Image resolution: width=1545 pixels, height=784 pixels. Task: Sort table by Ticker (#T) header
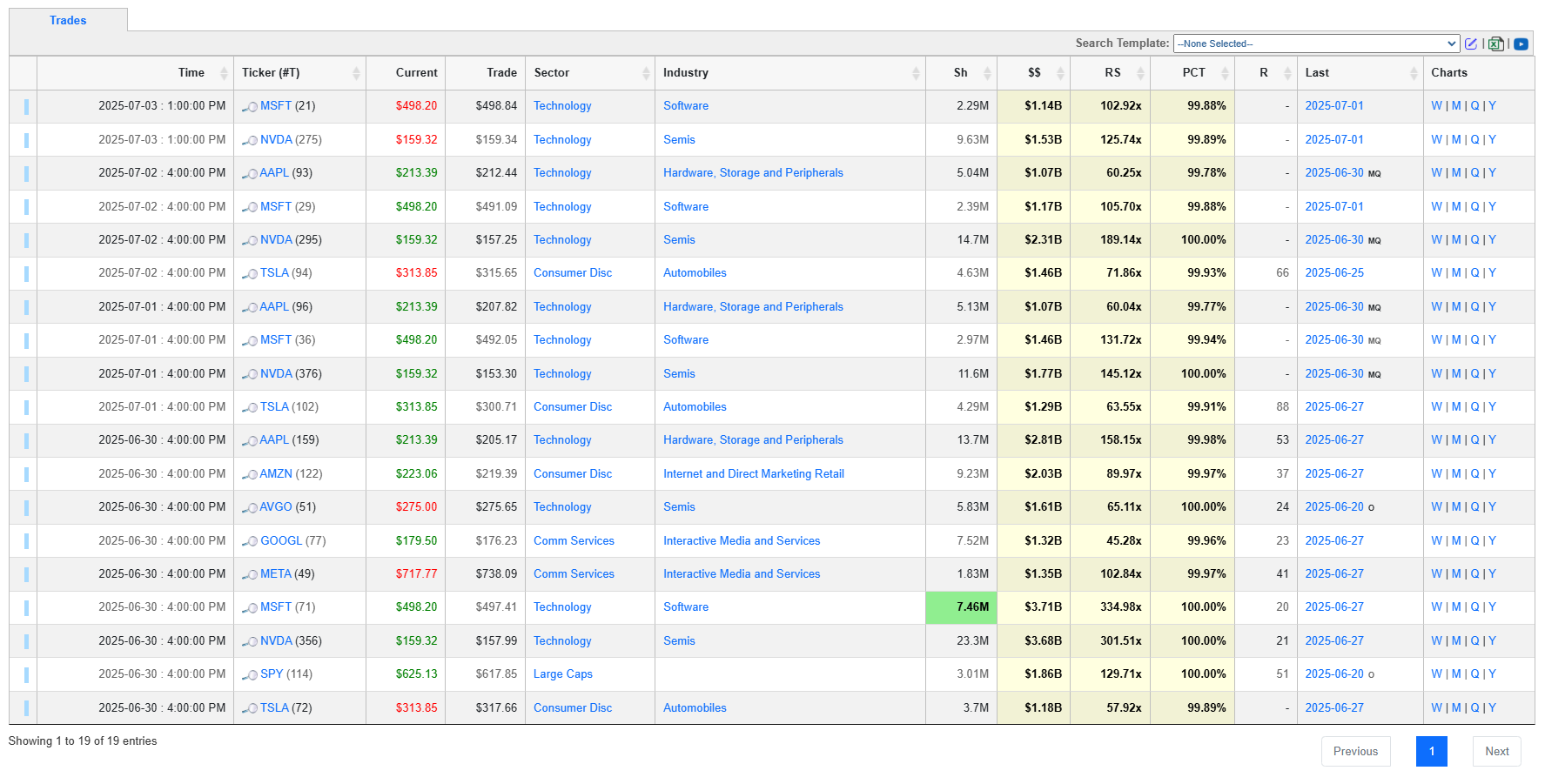tap(299, 73)
